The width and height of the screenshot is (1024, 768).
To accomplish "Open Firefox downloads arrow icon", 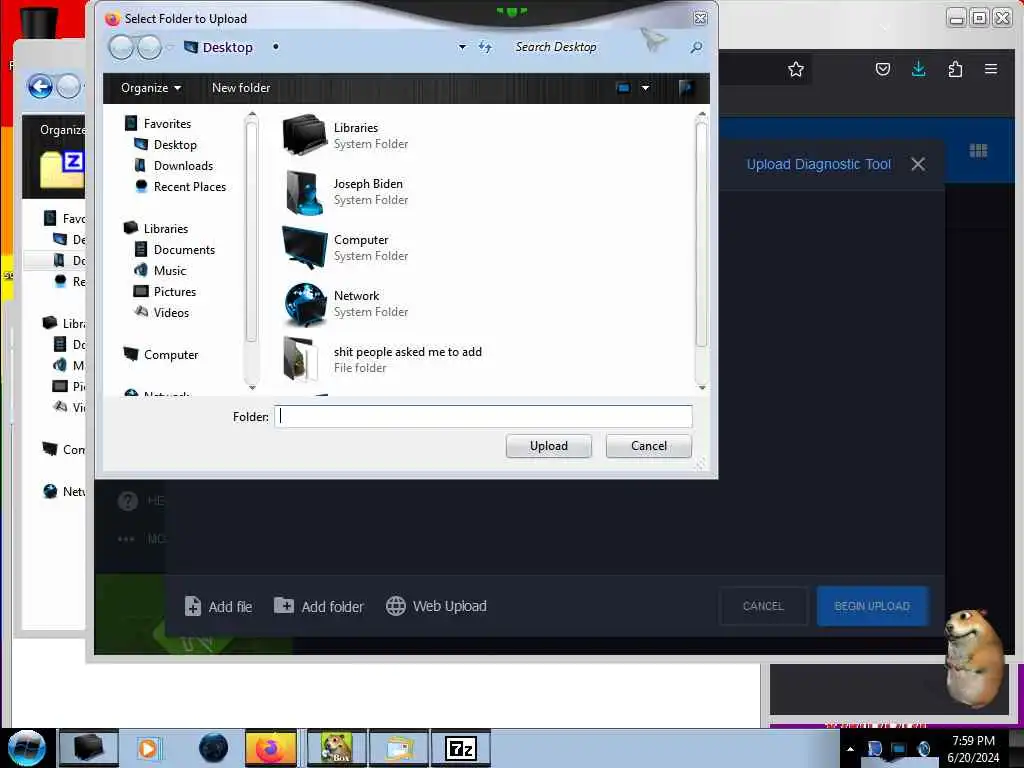I will [918, 69].
